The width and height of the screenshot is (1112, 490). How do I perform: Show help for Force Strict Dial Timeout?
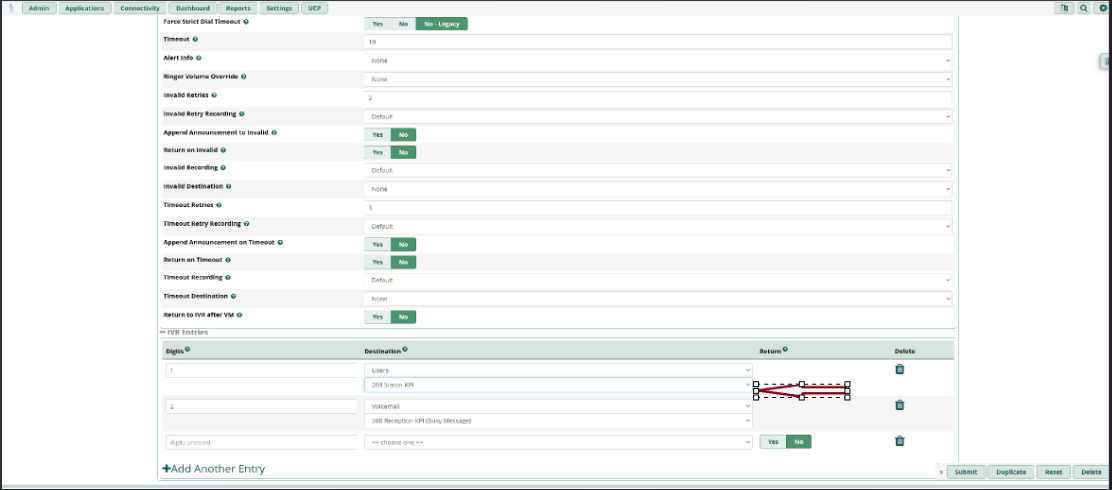(246, 22)
